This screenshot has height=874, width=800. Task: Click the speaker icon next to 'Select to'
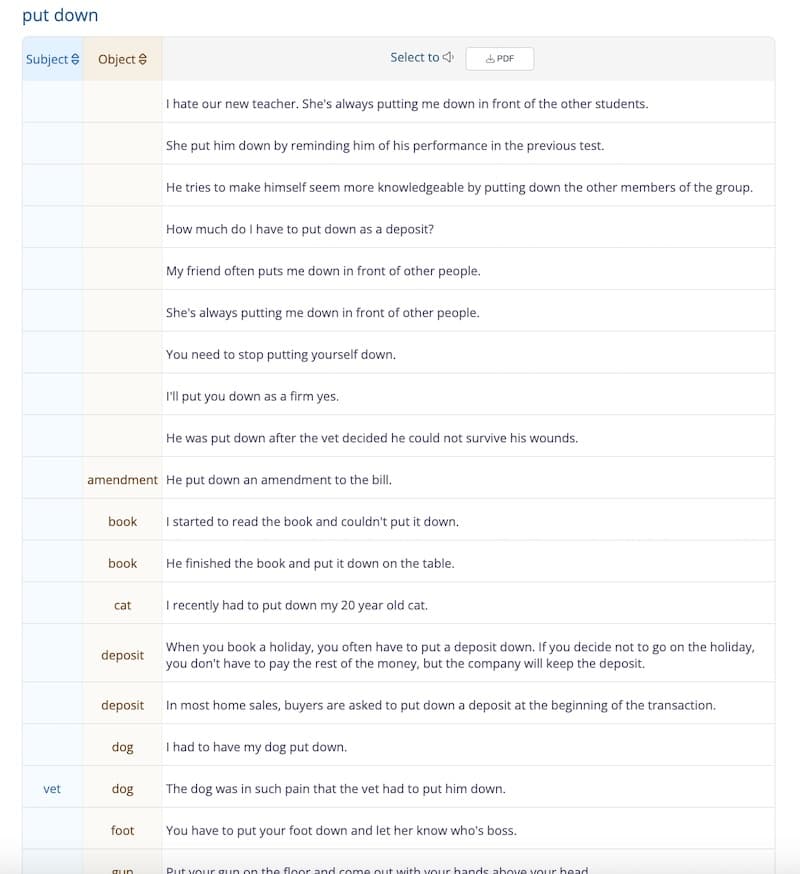coord(449,57)
